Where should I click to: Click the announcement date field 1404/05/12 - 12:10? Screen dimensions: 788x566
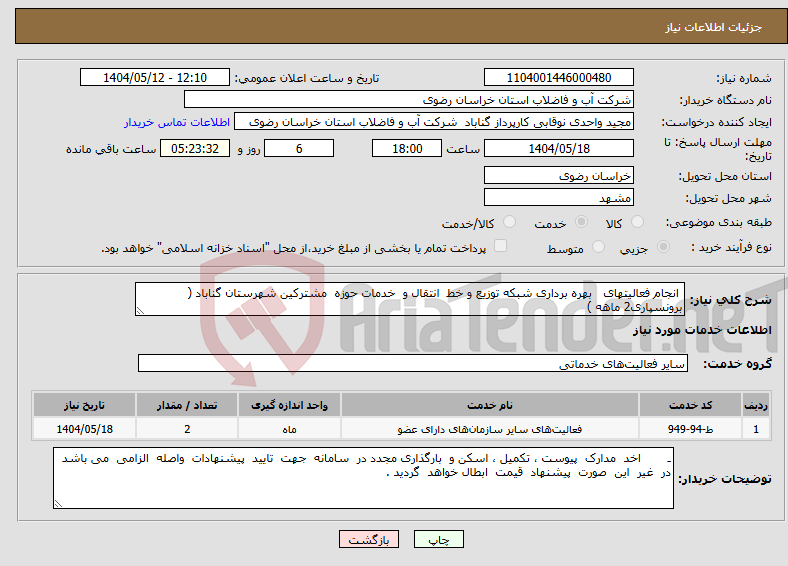point(155,77)
